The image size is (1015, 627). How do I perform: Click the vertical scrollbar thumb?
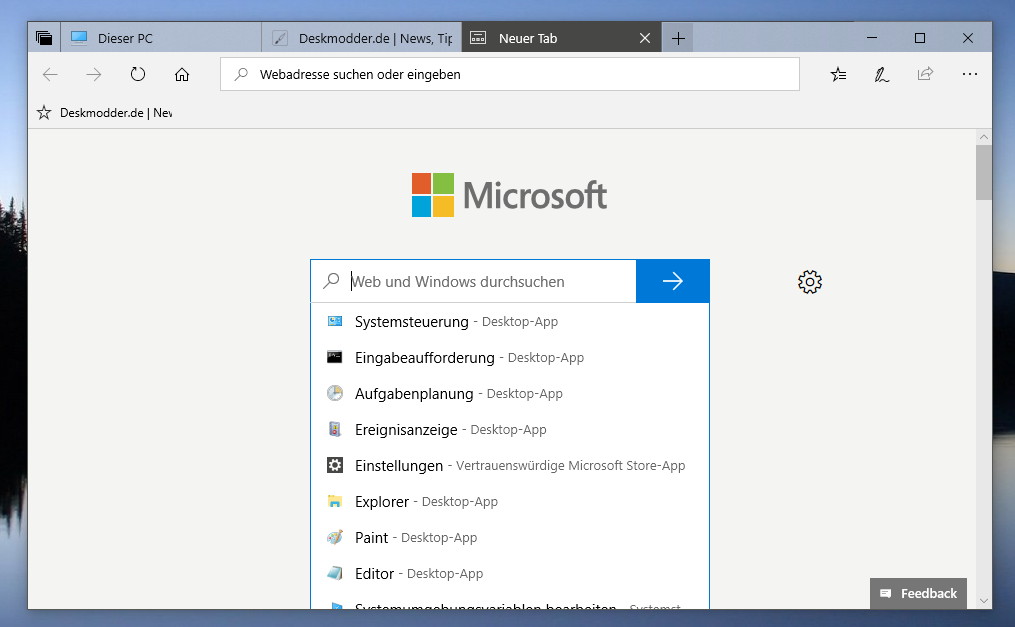pos(984,173)
